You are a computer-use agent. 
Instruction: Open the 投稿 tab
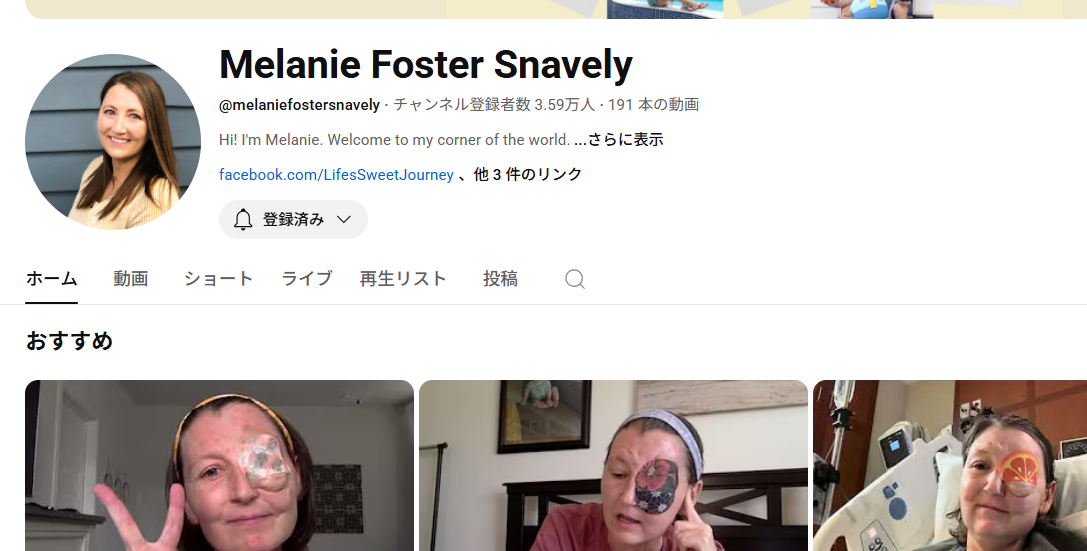tap(501, 279)
